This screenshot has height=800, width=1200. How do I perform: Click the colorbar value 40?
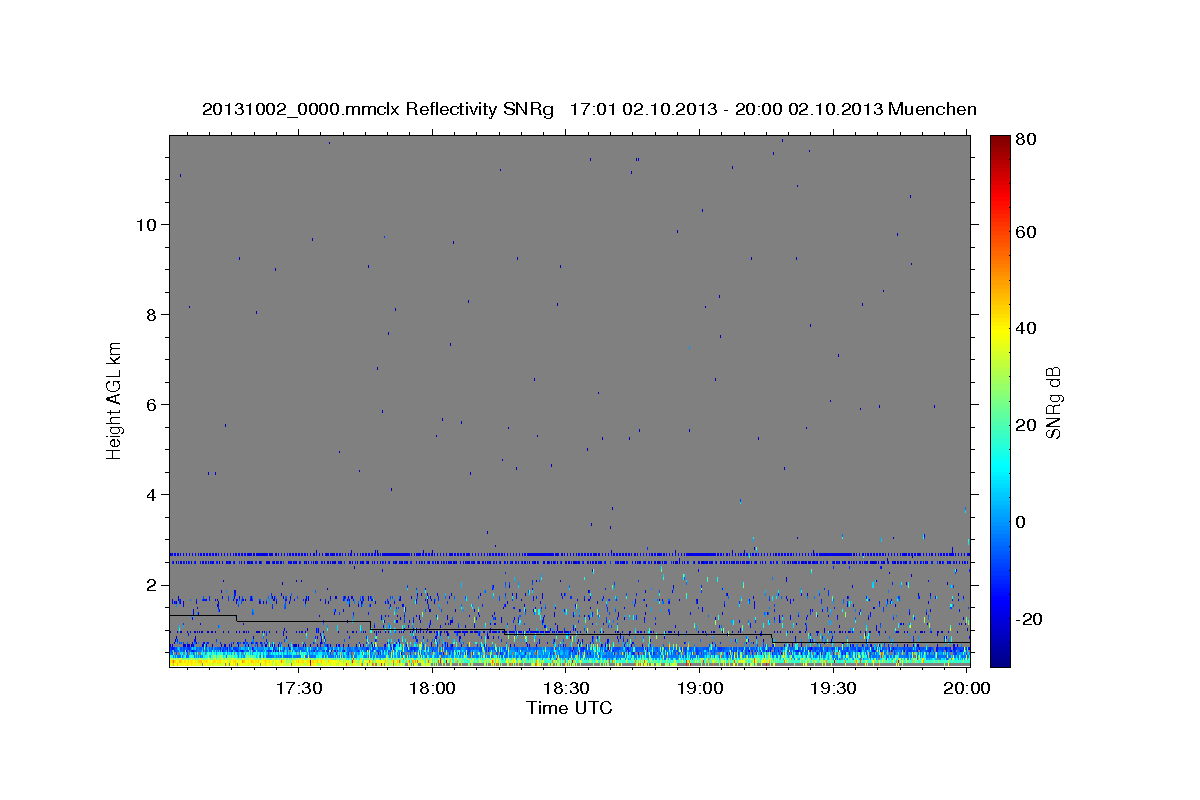(1026, 328)
